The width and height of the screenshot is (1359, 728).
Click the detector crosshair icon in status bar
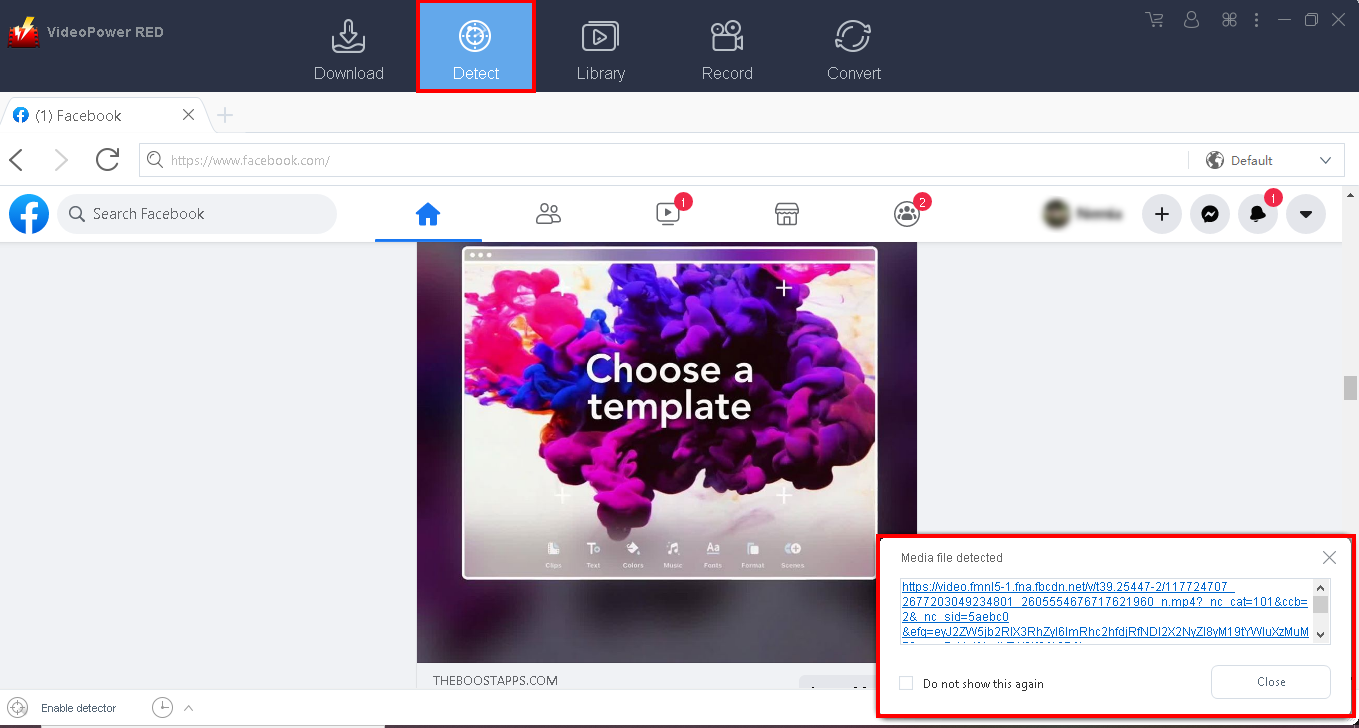point(17,707)
